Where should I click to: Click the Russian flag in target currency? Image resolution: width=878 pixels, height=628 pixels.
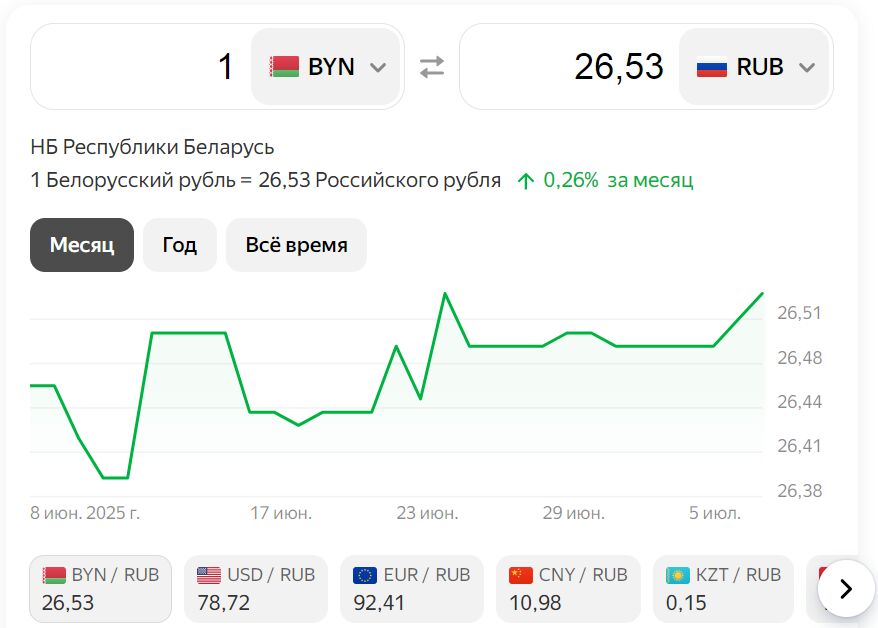tap(712, 67)
